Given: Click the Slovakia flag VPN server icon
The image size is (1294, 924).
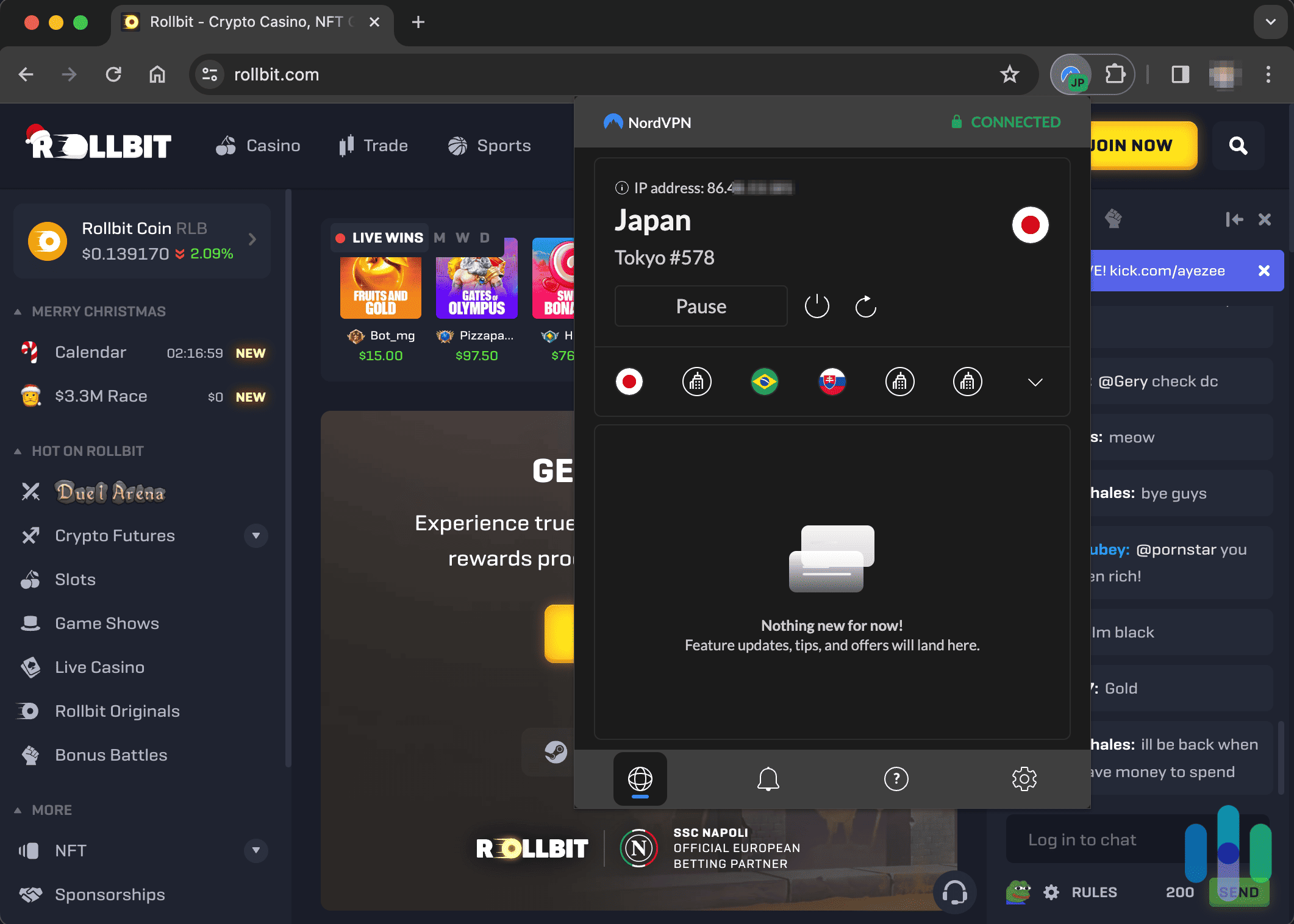Looking at the screenshot, I should tap(832, 381).
